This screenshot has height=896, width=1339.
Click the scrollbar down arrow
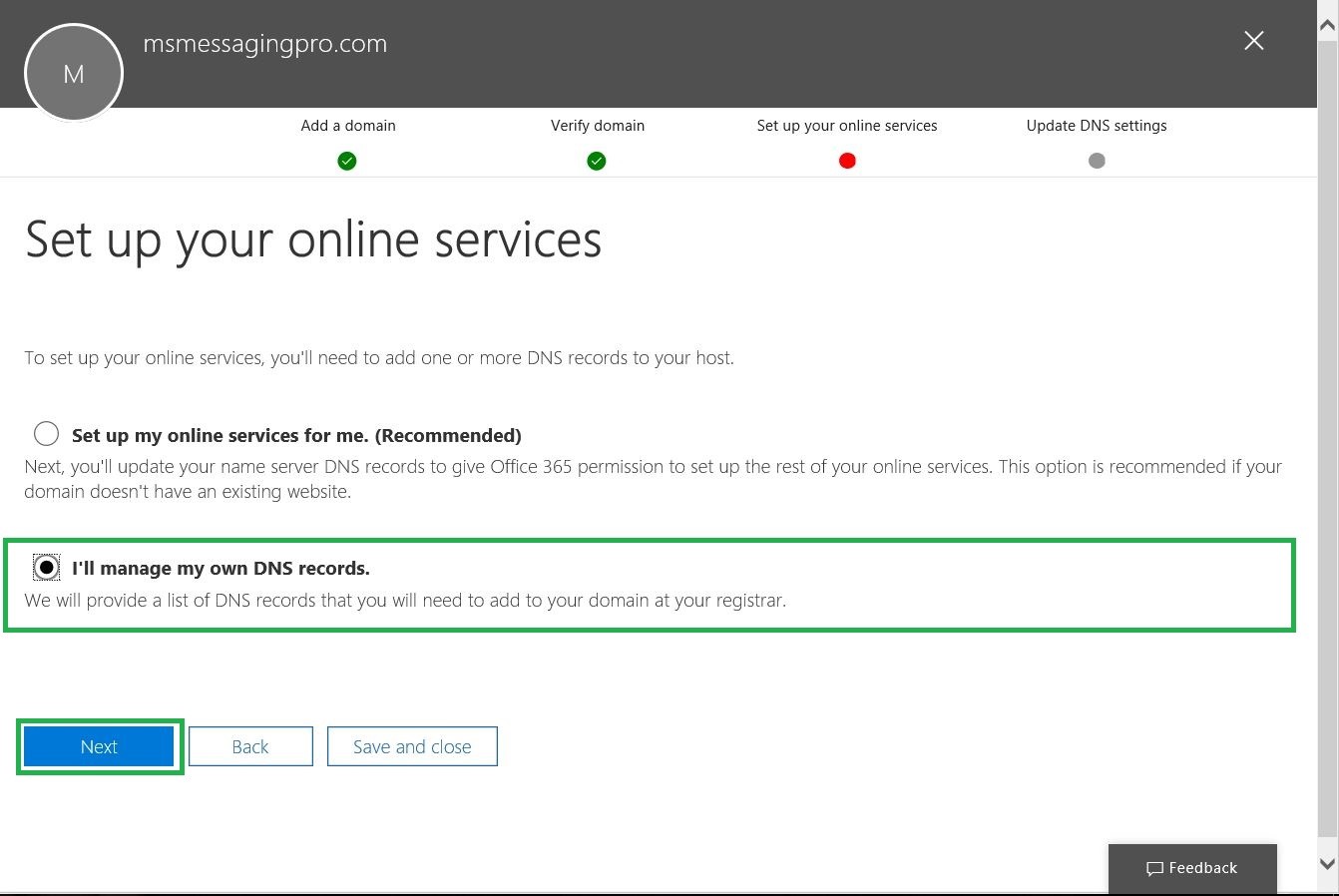click(x=1328, y=864)
